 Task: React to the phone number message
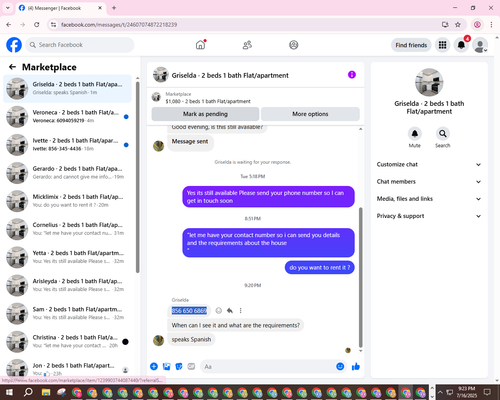coord(219,311)
